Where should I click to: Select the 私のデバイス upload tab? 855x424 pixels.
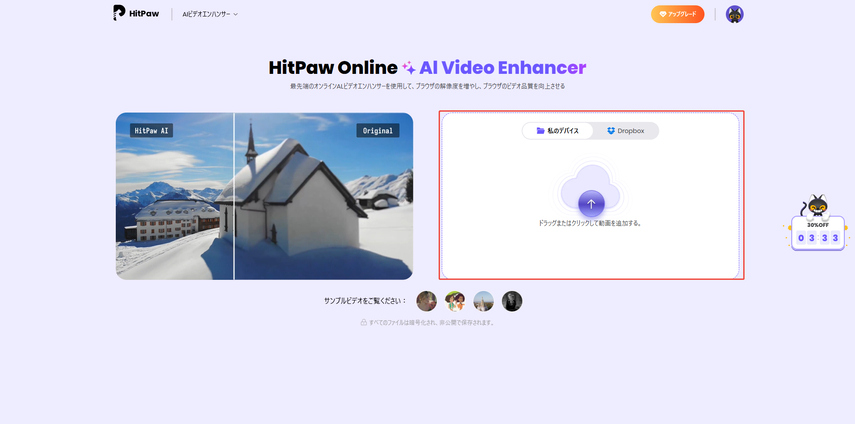(558, 131)
